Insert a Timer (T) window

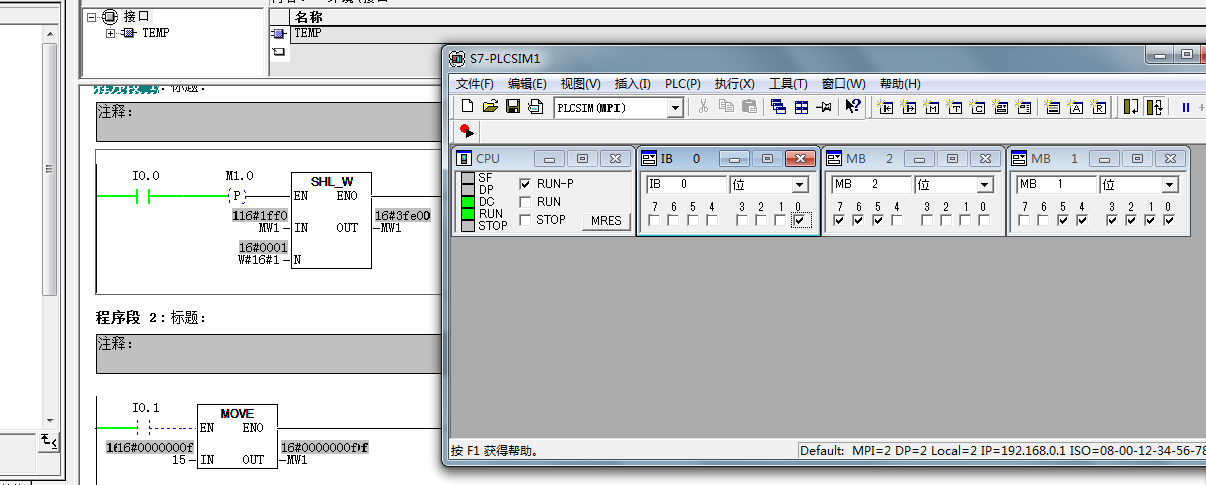(954, 107)
